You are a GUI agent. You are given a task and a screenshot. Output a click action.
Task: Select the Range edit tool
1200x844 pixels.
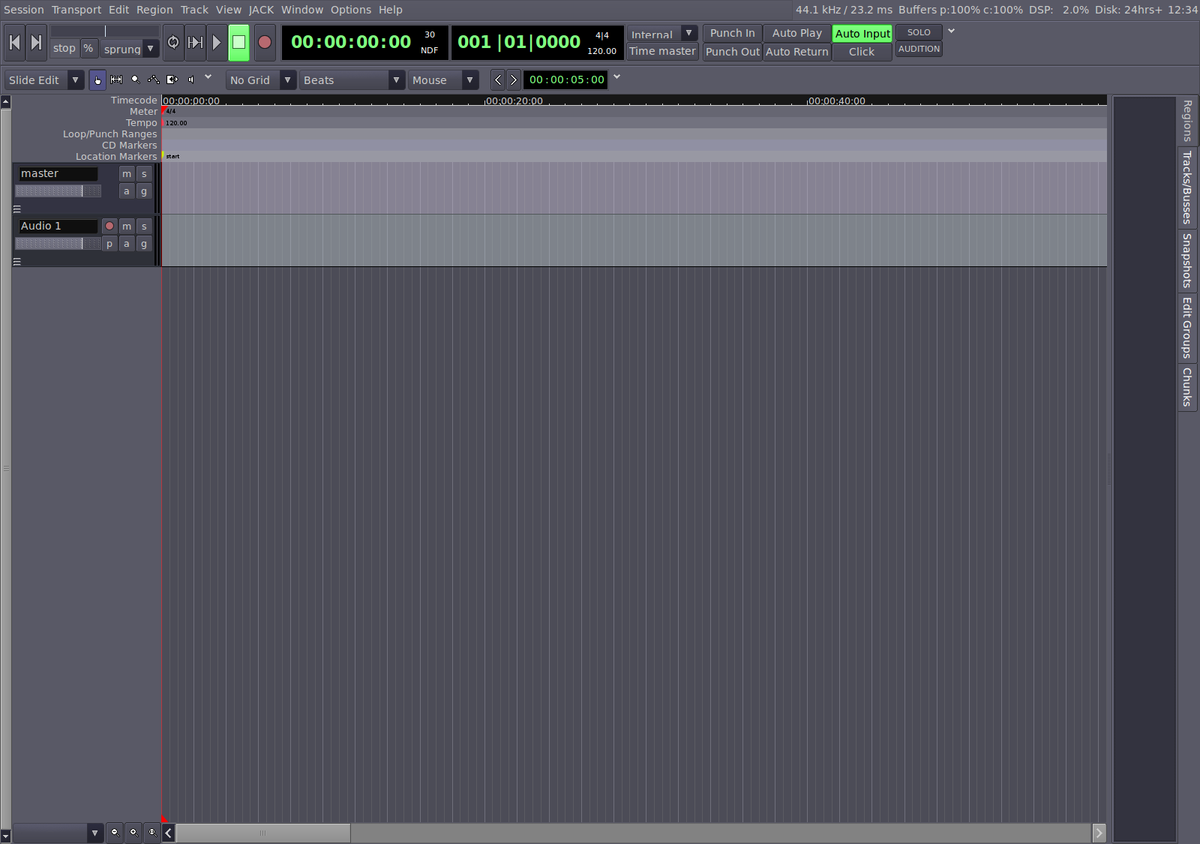116,79
